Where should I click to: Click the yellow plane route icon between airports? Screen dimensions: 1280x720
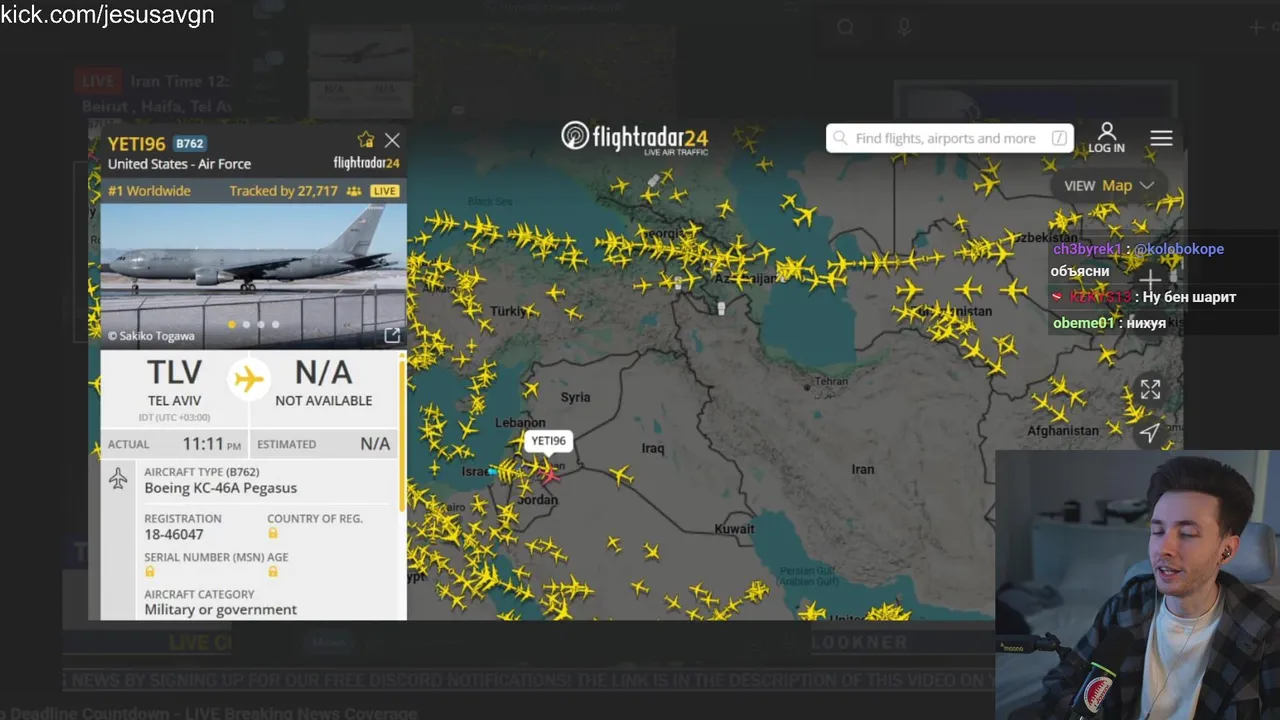click(248, 380)
